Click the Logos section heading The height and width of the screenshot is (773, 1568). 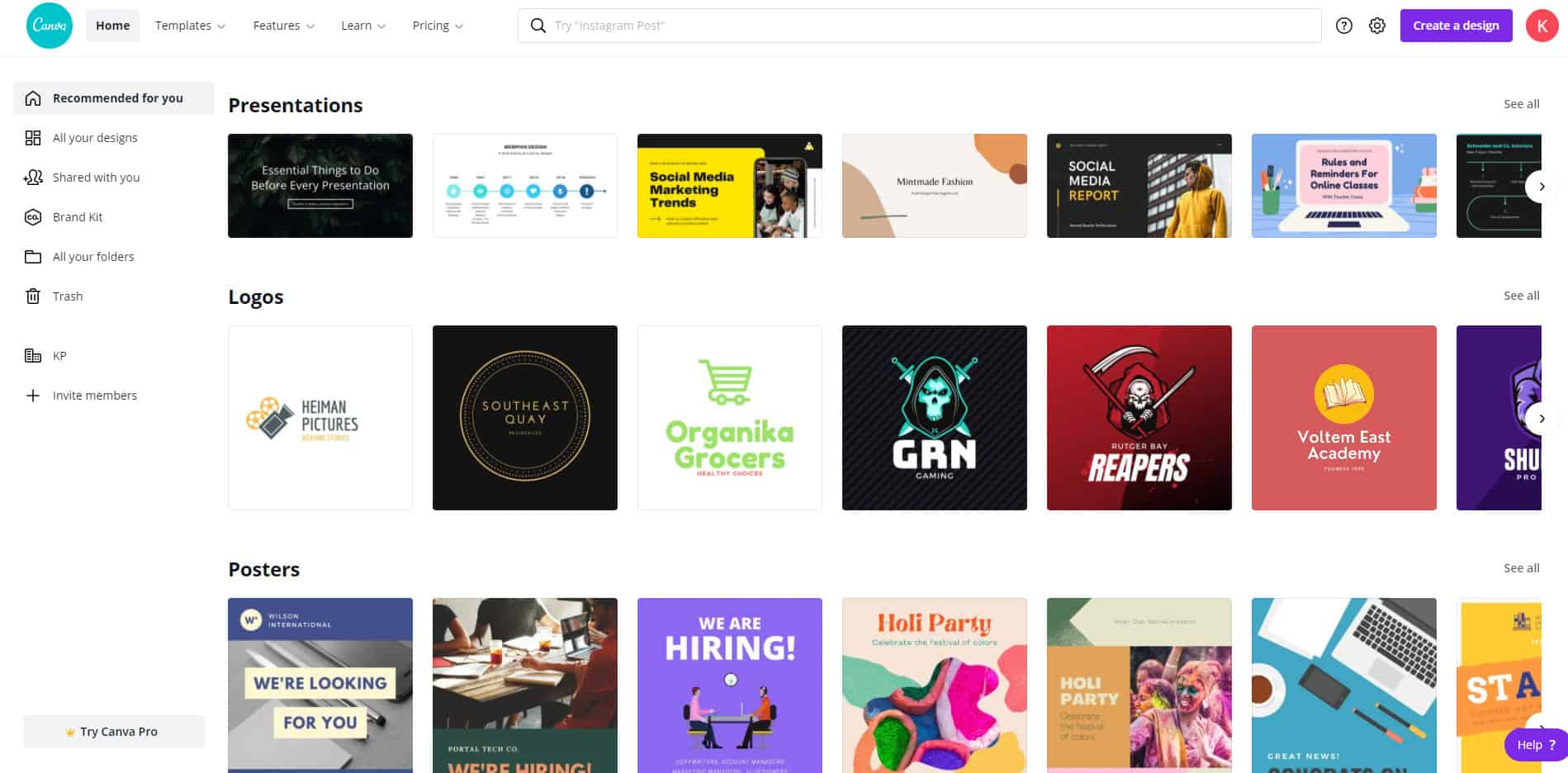256,297
